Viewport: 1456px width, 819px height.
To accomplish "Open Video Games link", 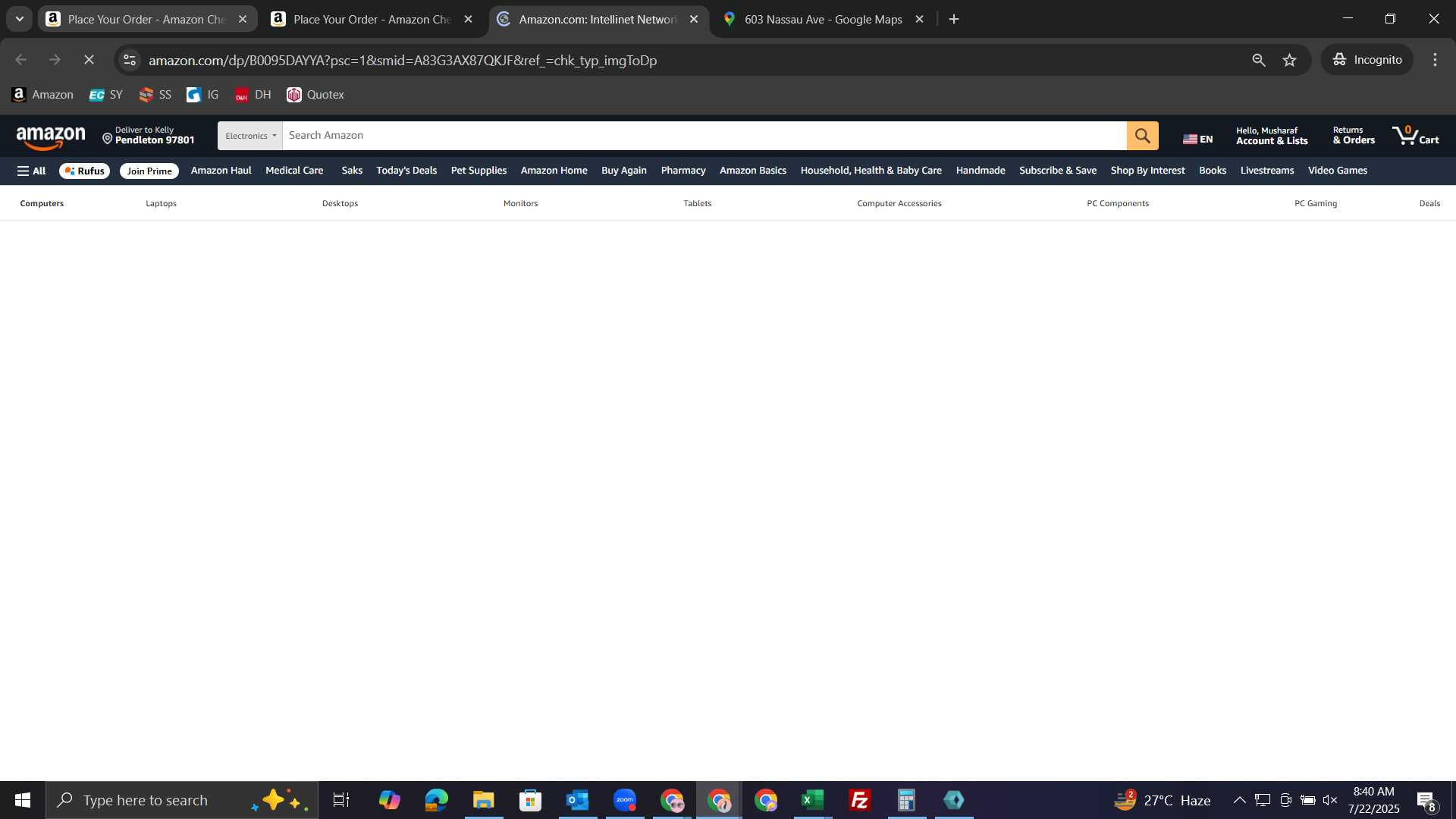I will click(x=1338, y=171).
